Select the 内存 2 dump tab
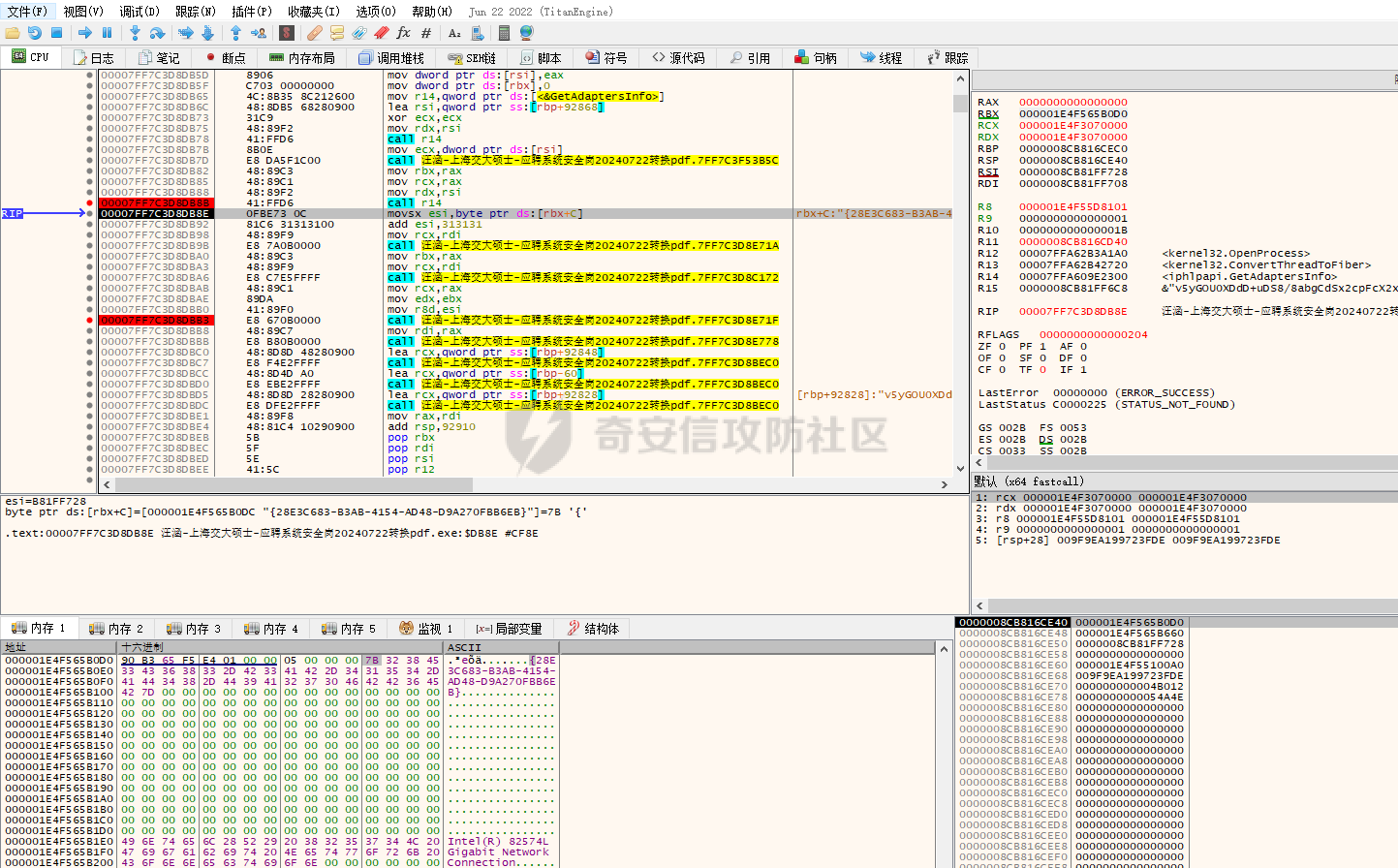1398x868 pixels. [116, 629]
